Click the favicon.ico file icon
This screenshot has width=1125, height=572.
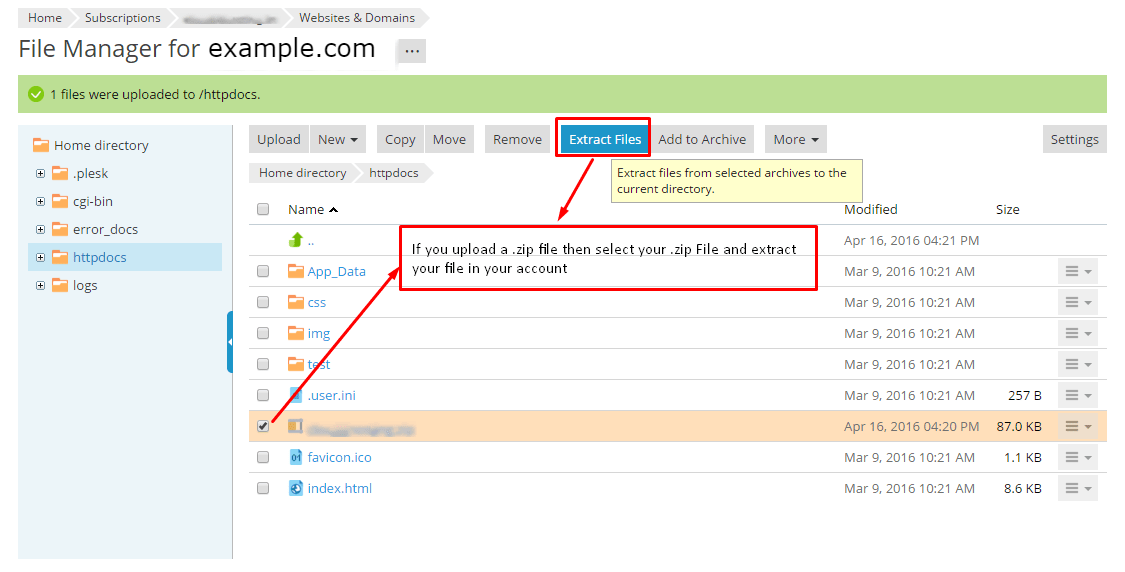295,457
